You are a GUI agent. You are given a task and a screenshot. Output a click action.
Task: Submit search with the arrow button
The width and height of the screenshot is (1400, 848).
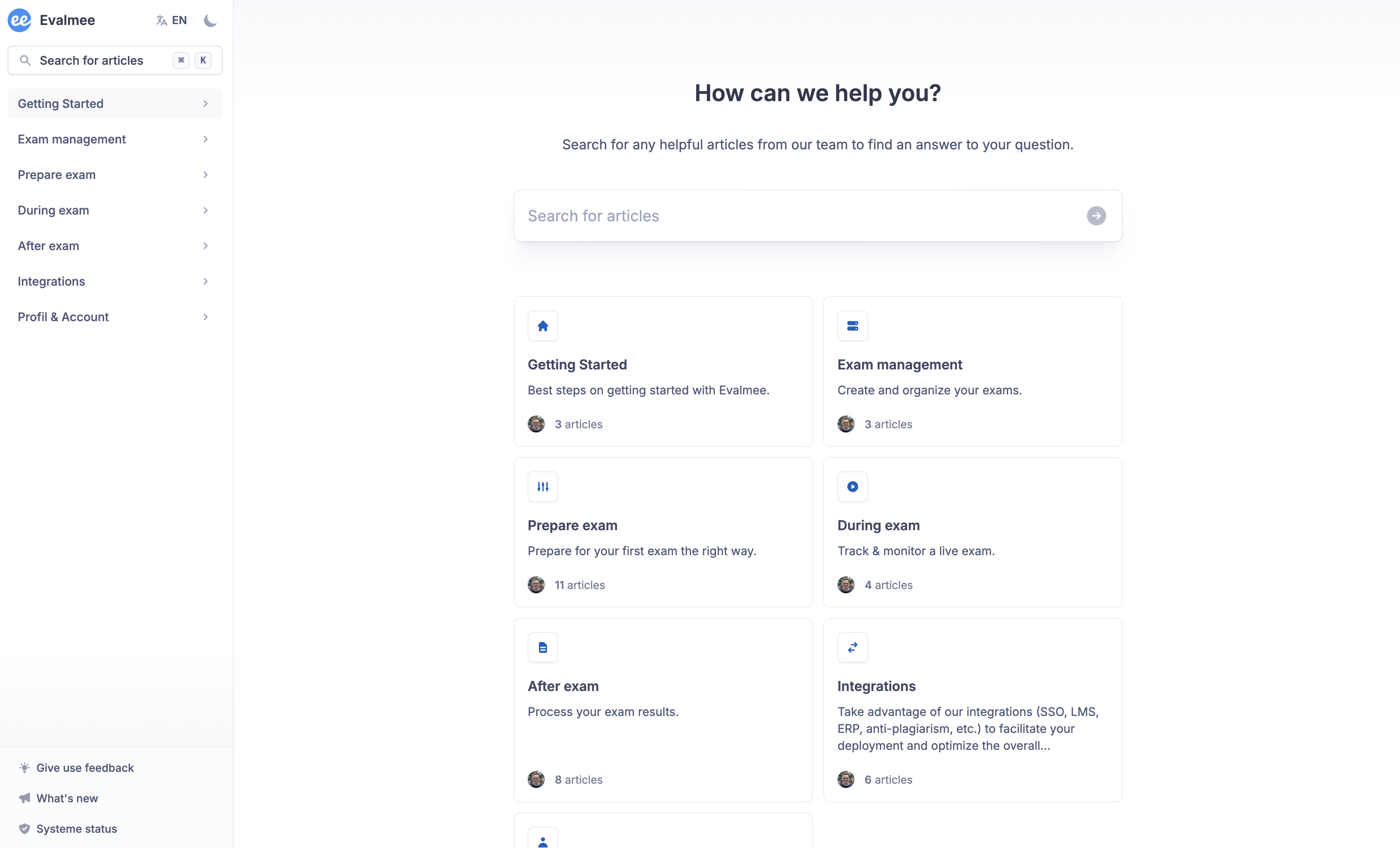(1096, 216)
